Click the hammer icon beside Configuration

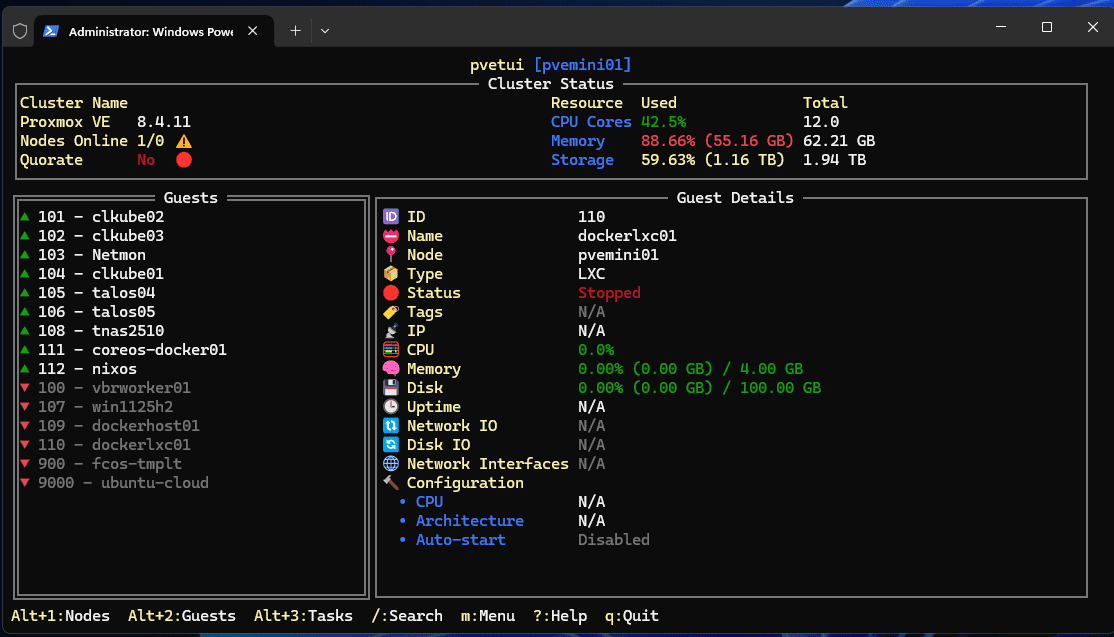[x=391, y=483]
